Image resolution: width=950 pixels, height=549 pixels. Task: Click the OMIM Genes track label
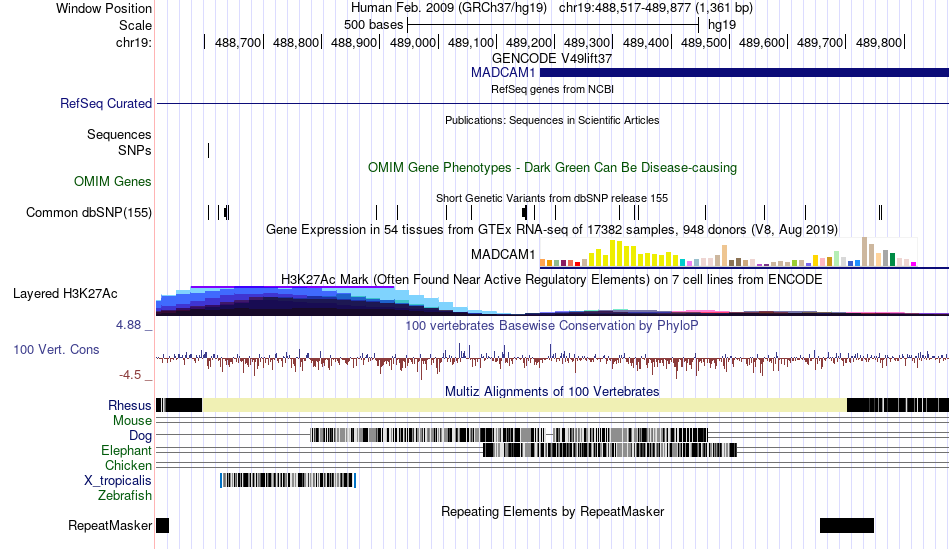[x=113, y=181]
